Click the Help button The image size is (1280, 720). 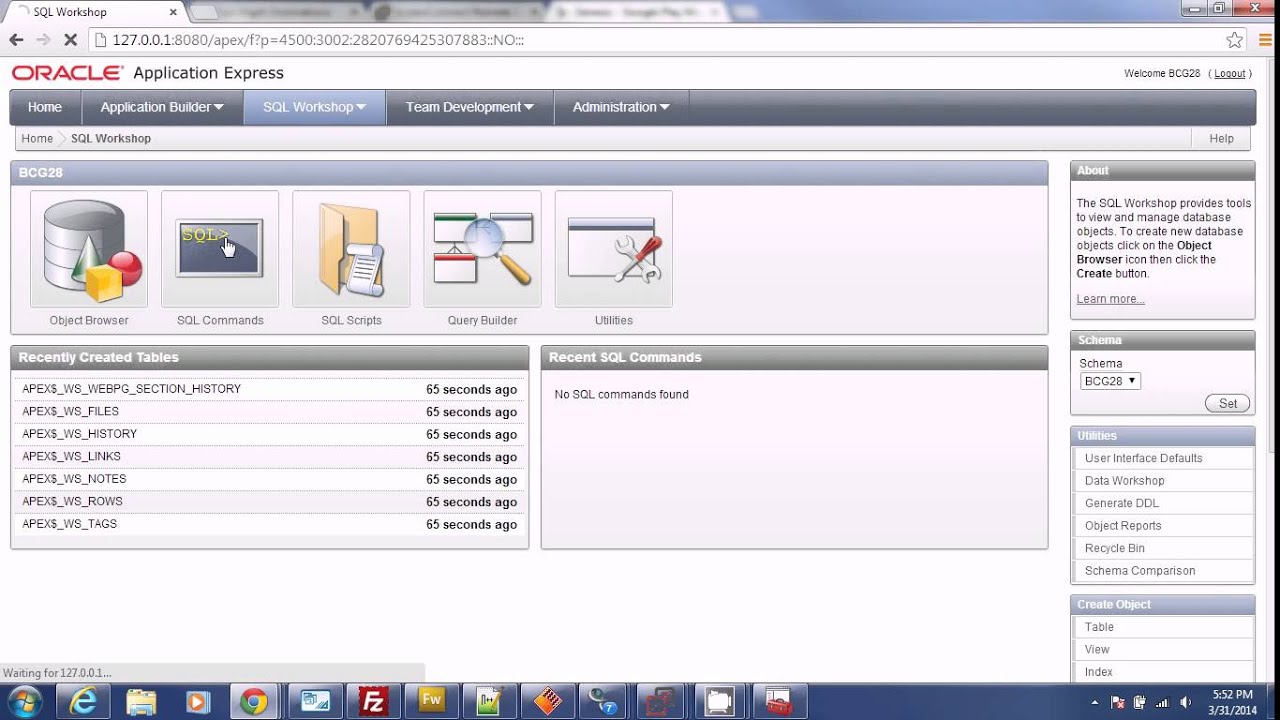click(x=1221, y=138)
